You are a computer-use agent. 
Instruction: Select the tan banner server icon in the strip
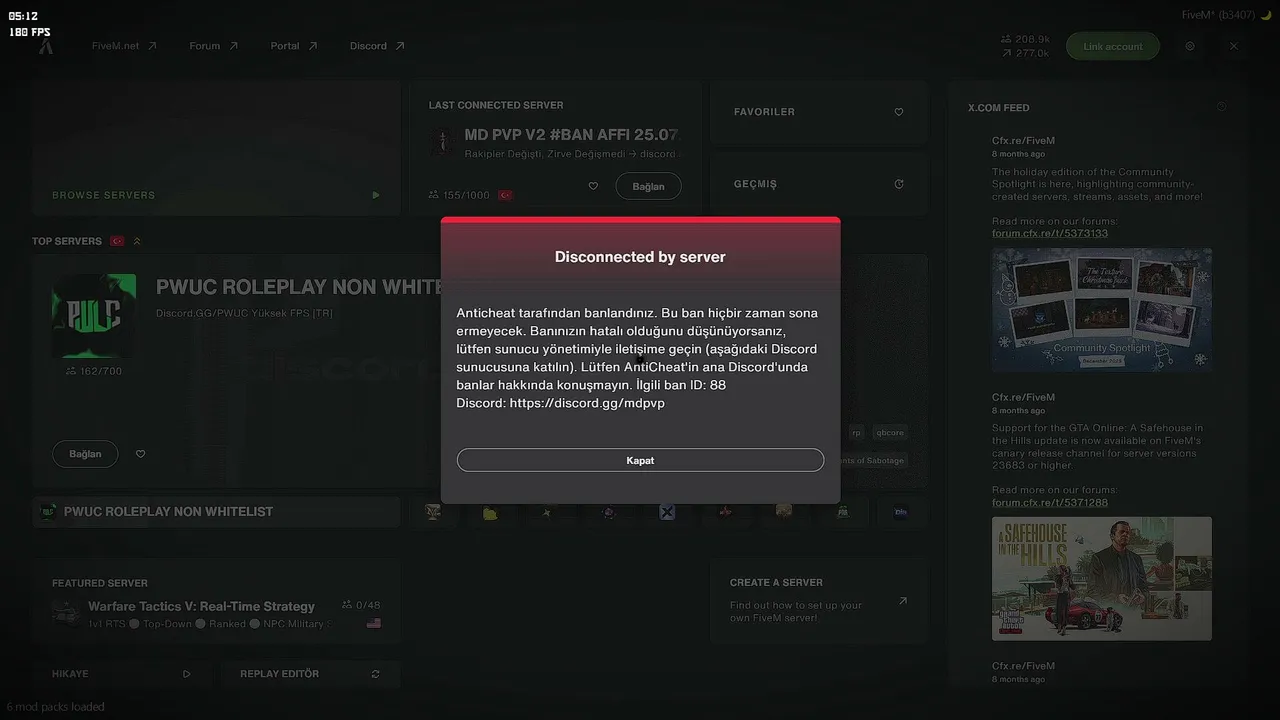[784, 511]
